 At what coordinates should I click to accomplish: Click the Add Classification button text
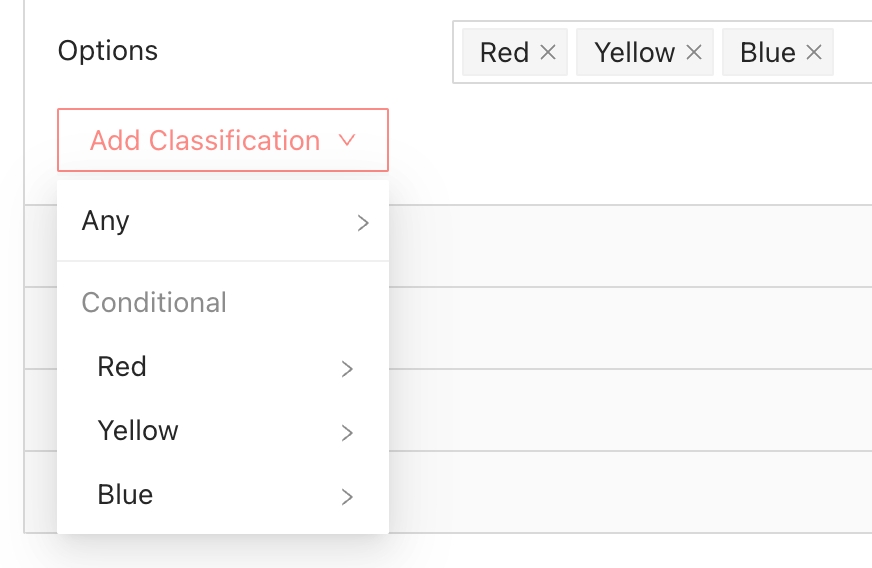click(205, 140)
